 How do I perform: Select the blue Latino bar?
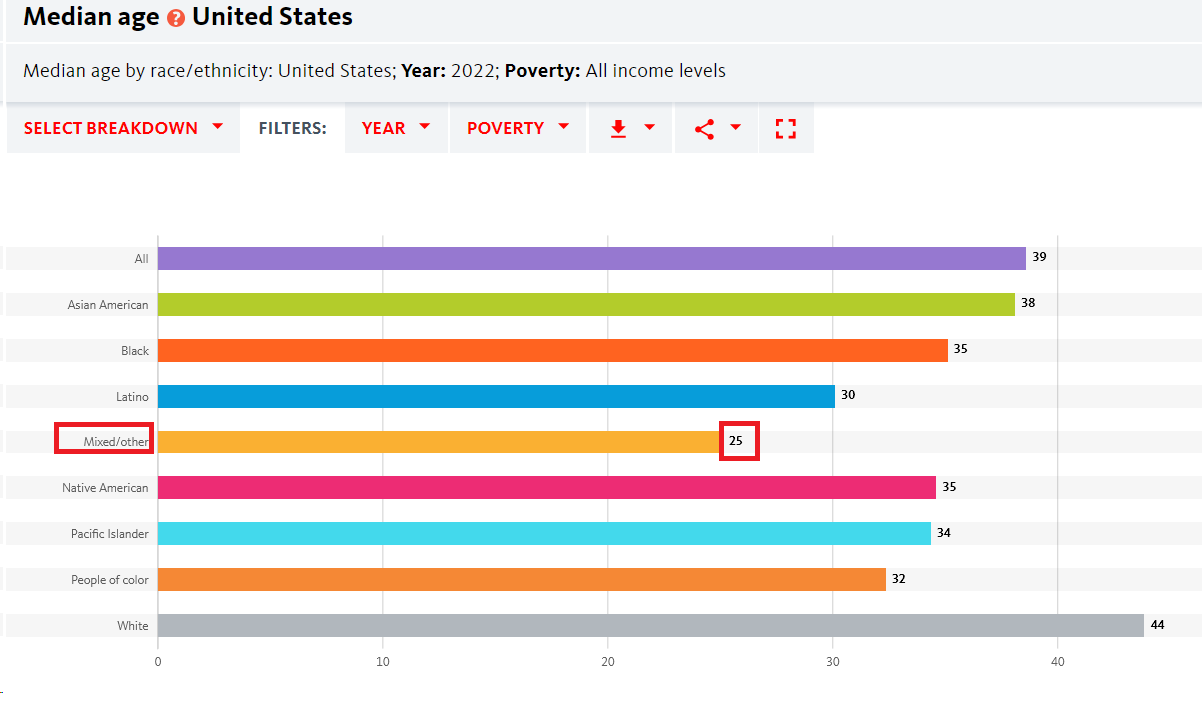point(496,396)
